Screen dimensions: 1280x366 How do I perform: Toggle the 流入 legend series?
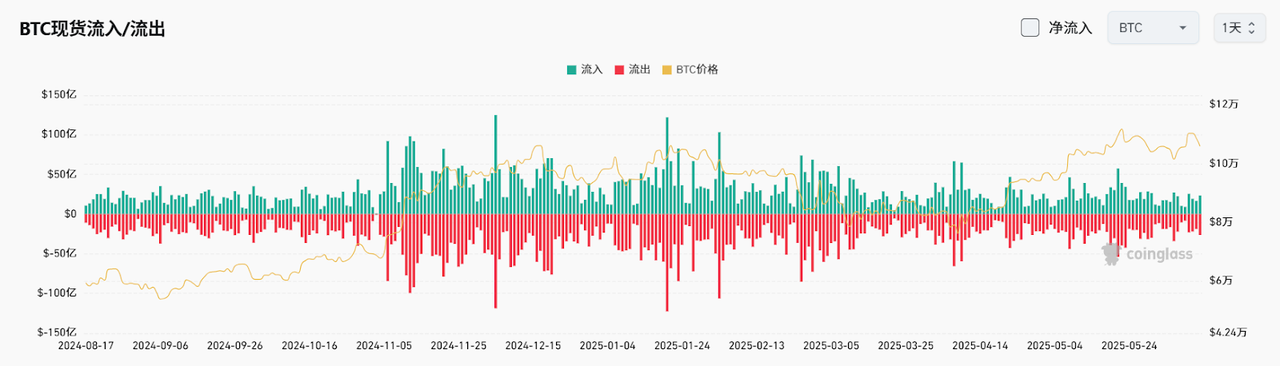point(586,70)
